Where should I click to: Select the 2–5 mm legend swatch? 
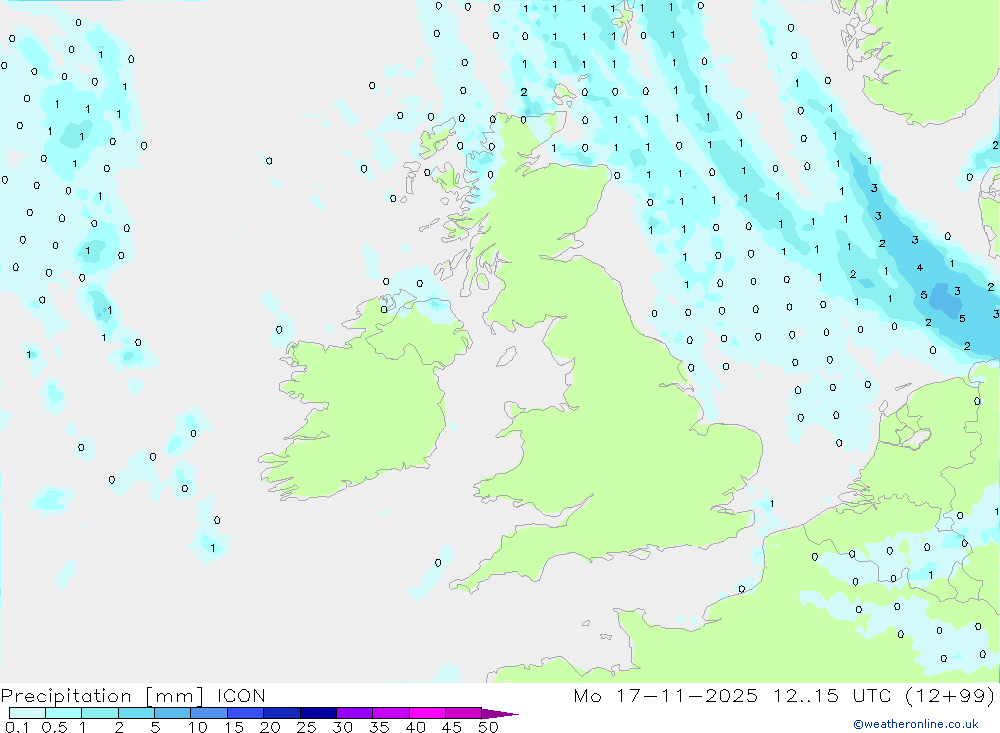[136, 713]
